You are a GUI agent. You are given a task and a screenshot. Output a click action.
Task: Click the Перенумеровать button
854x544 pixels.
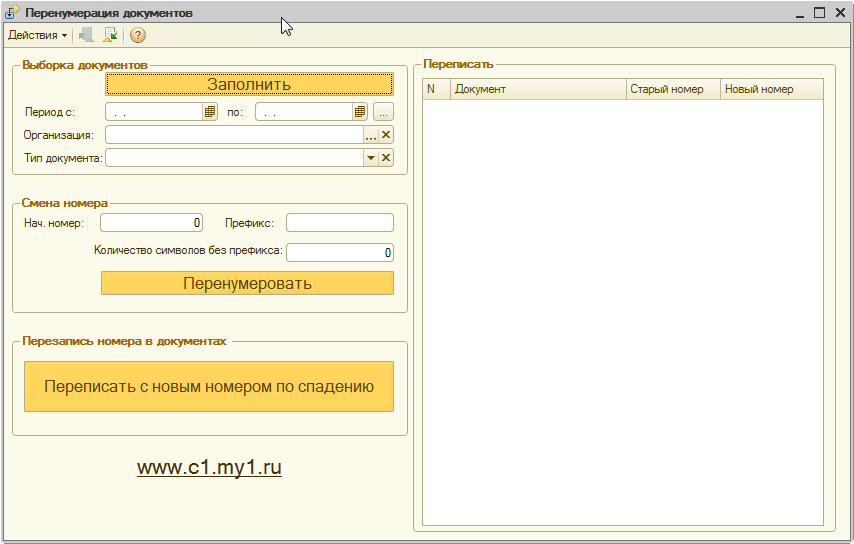tap(247, 283)
